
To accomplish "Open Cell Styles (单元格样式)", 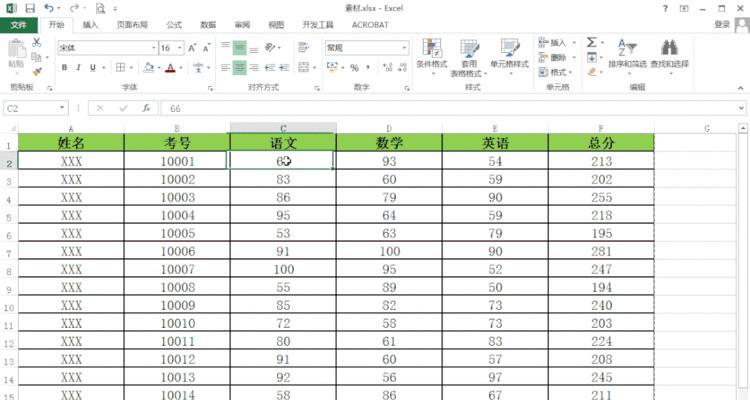I will [x=509, y=56].
